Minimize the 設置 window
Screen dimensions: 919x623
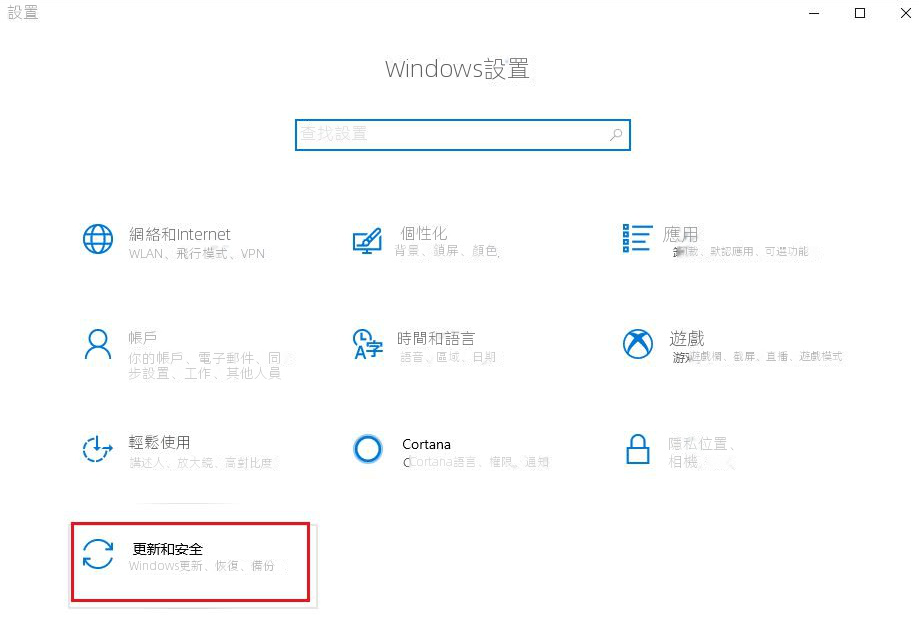point(814,13)
